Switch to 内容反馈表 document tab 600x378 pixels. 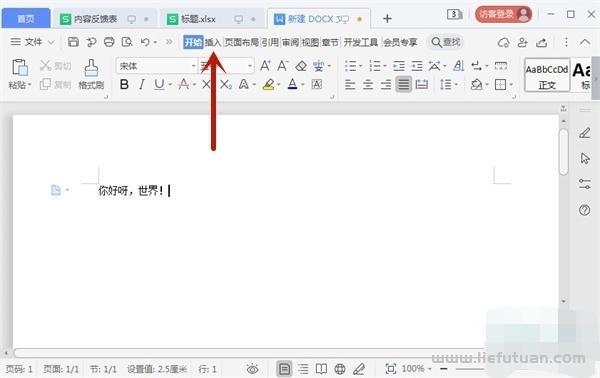(96, 19)
